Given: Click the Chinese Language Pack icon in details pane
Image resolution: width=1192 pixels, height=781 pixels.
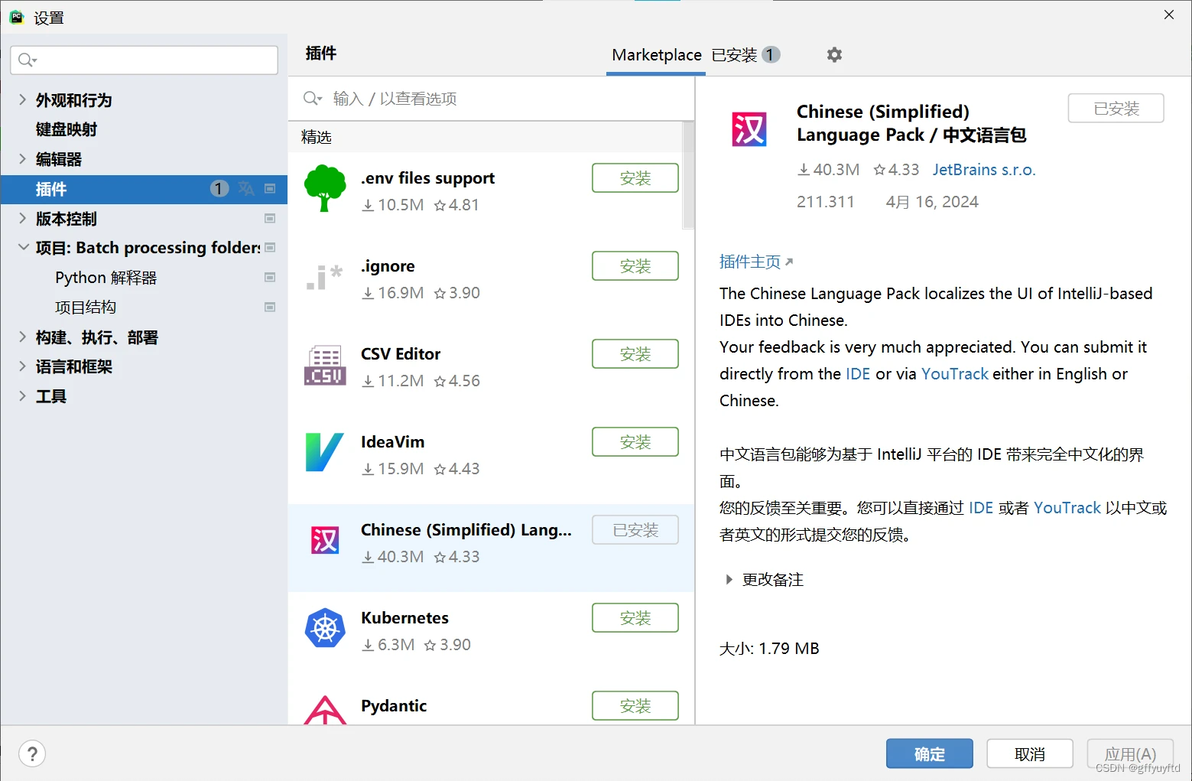Looking at the screenshot, I should [x=749, y=129].
